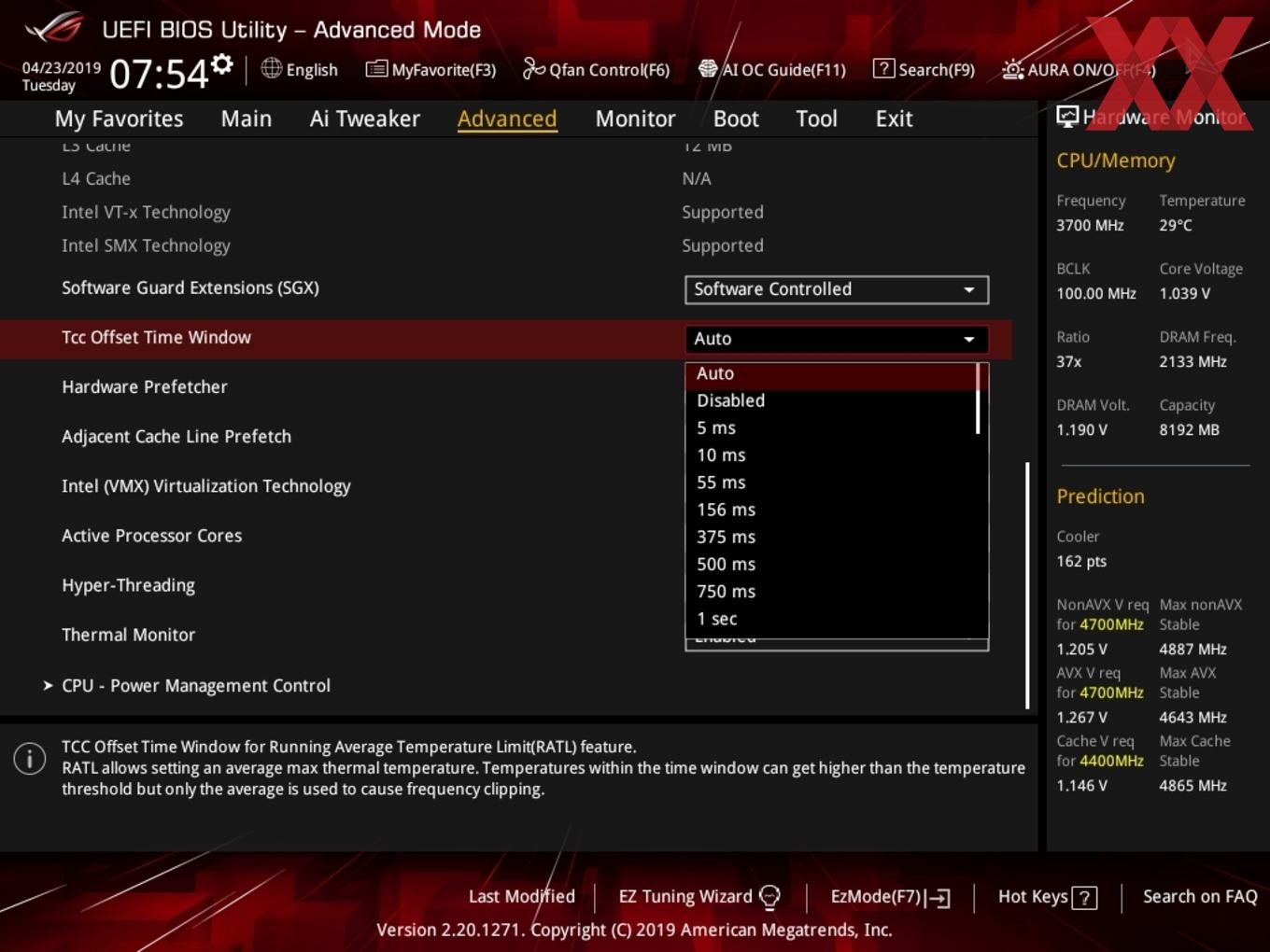The width and height of the screenshot is (1270, 952).
Task: Click the Prediction section heading
Action: pos(1100,497)
